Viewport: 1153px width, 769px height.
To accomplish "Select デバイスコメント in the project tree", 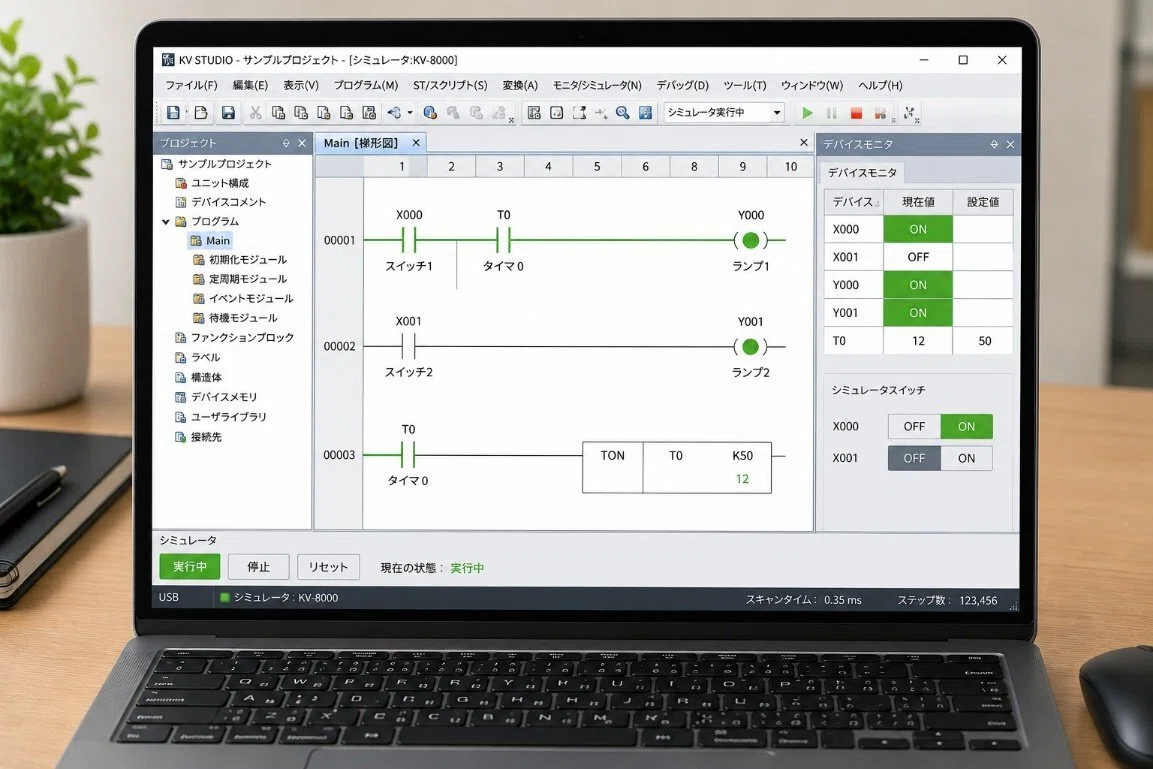I will coord(221,202).
